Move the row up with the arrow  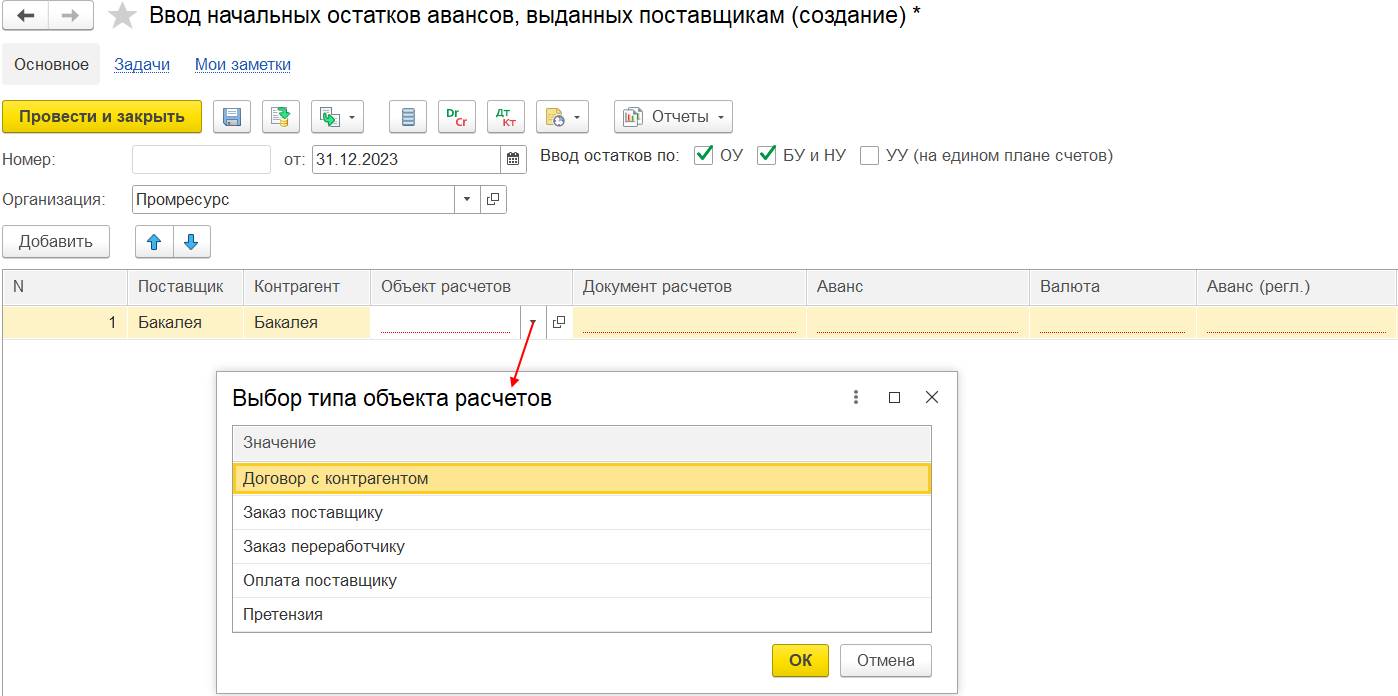tap(154, 242)
